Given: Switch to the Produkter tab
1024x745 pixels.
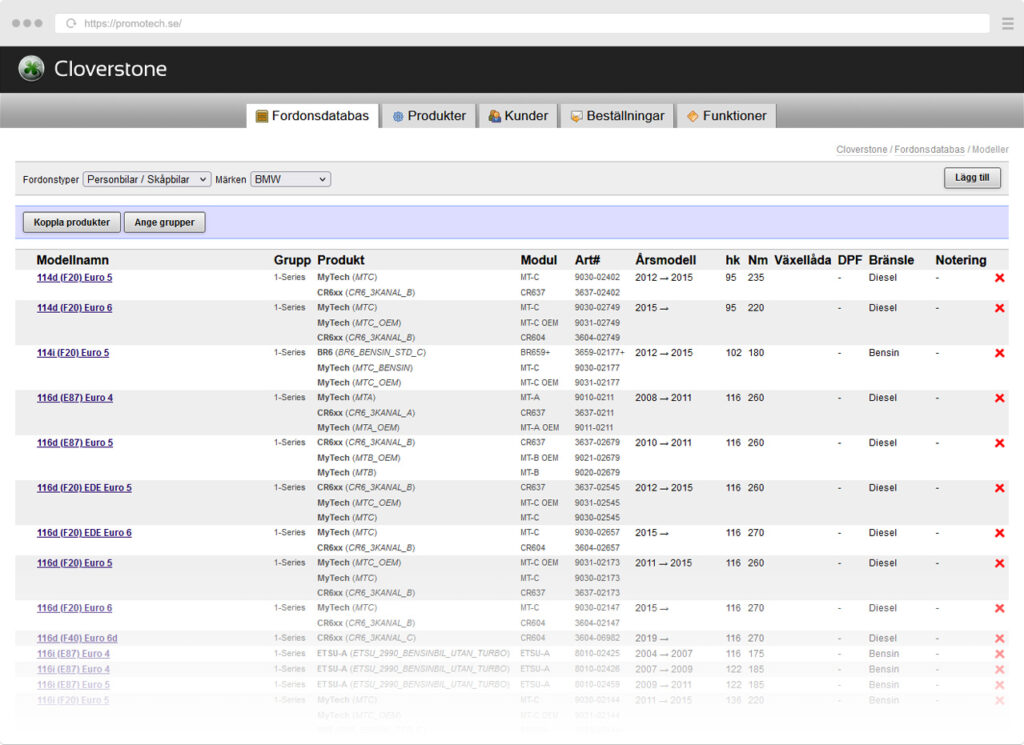Looking at the screenshot, I should pos(429,116).
